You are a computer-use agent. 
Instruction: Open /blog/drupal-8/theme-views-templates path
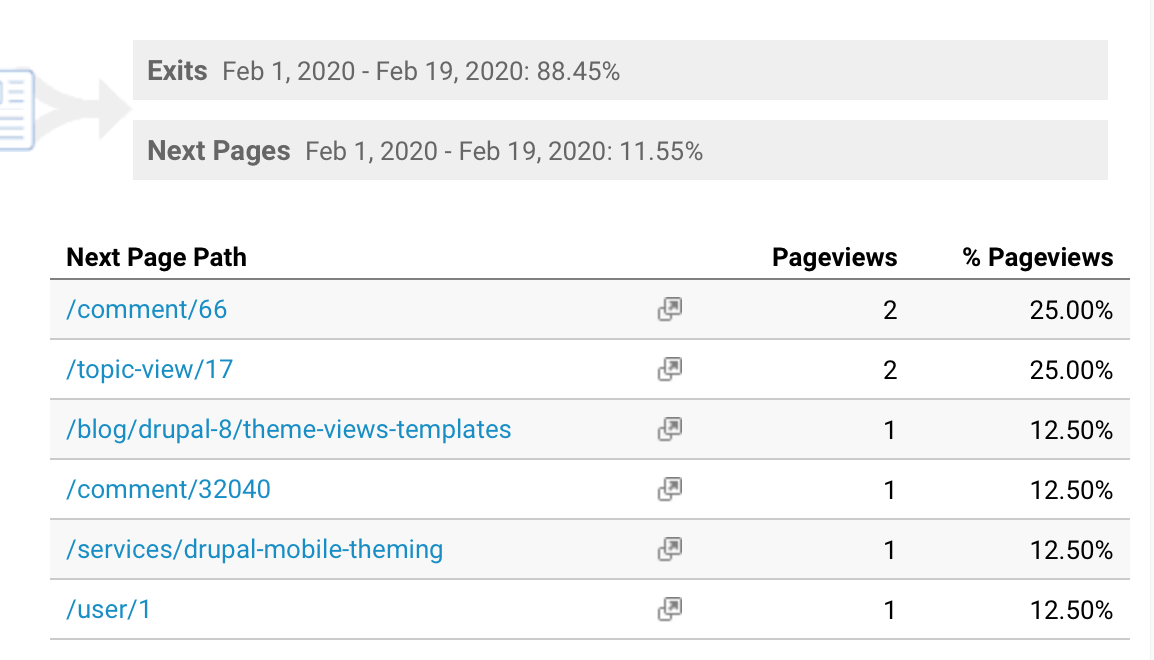tap(288, 430)
